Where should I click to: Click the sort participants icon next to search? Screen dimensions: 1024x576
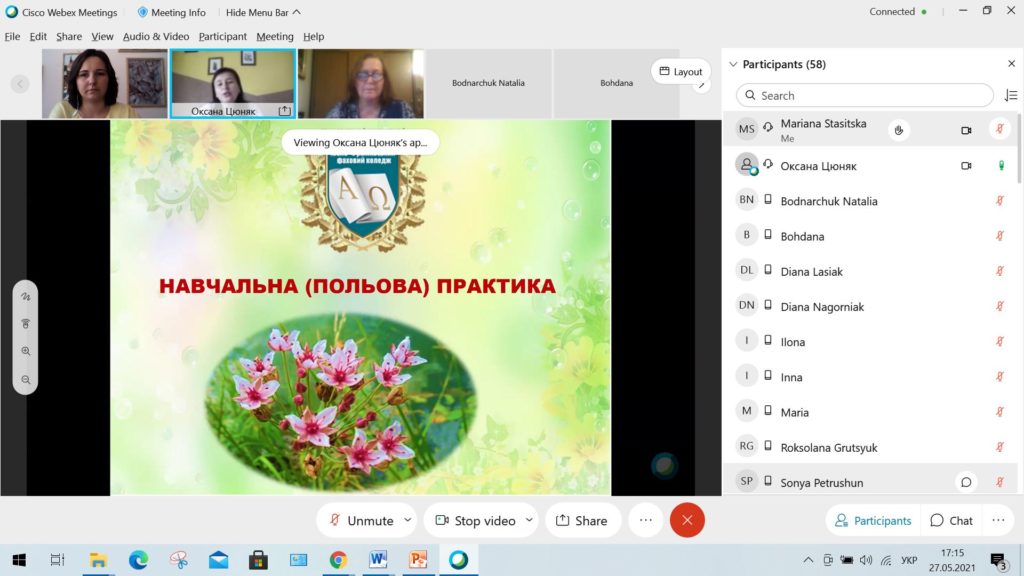click(1010, 95)
